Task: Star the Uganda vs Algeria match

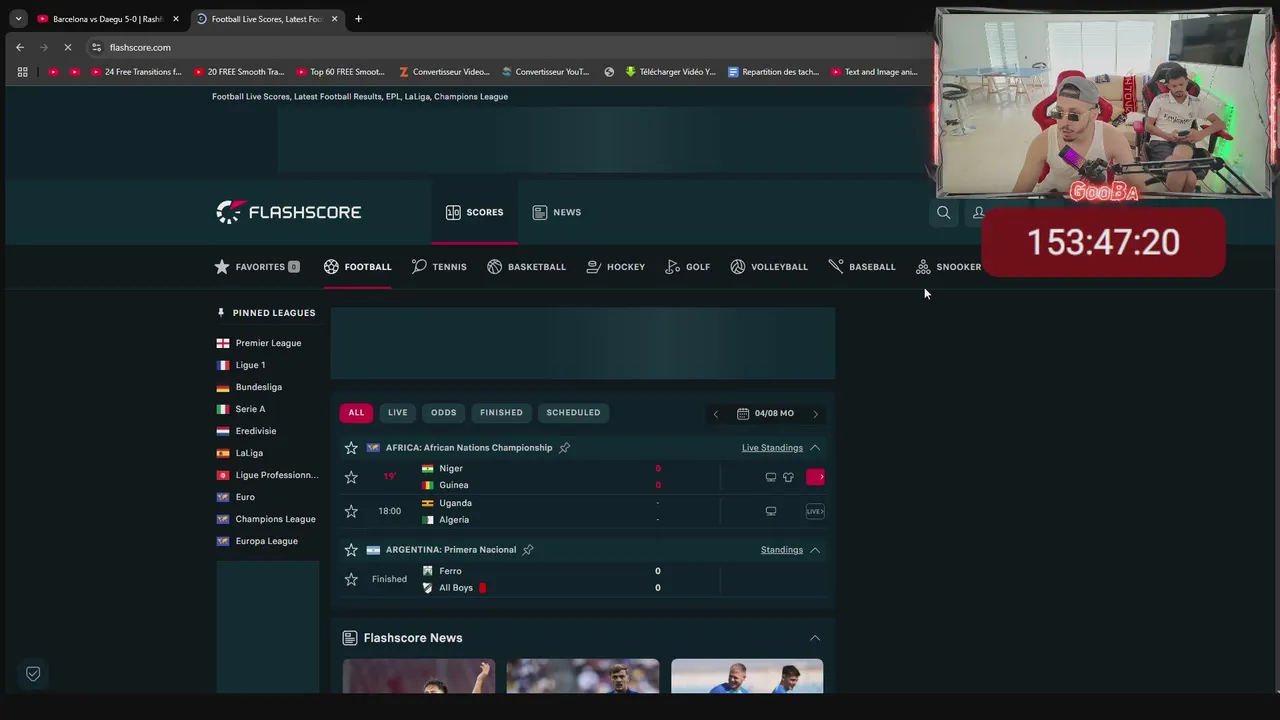Action: tap(351, 511)
